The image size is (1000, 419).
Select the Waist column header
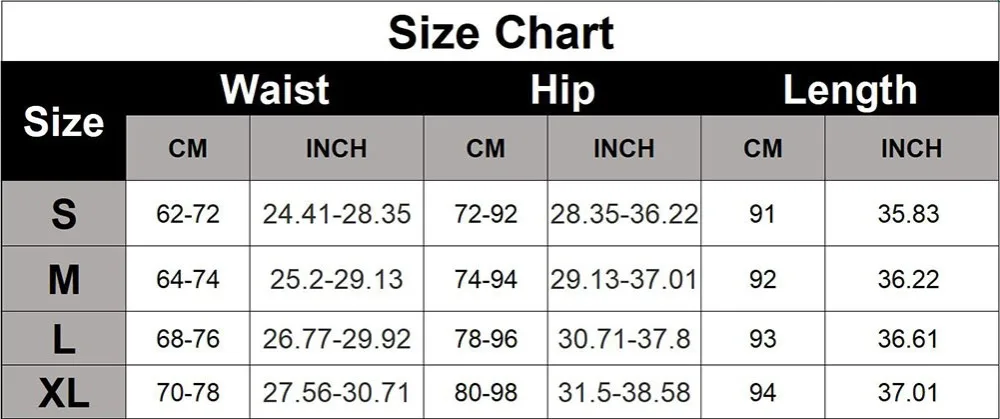point(275,89)
